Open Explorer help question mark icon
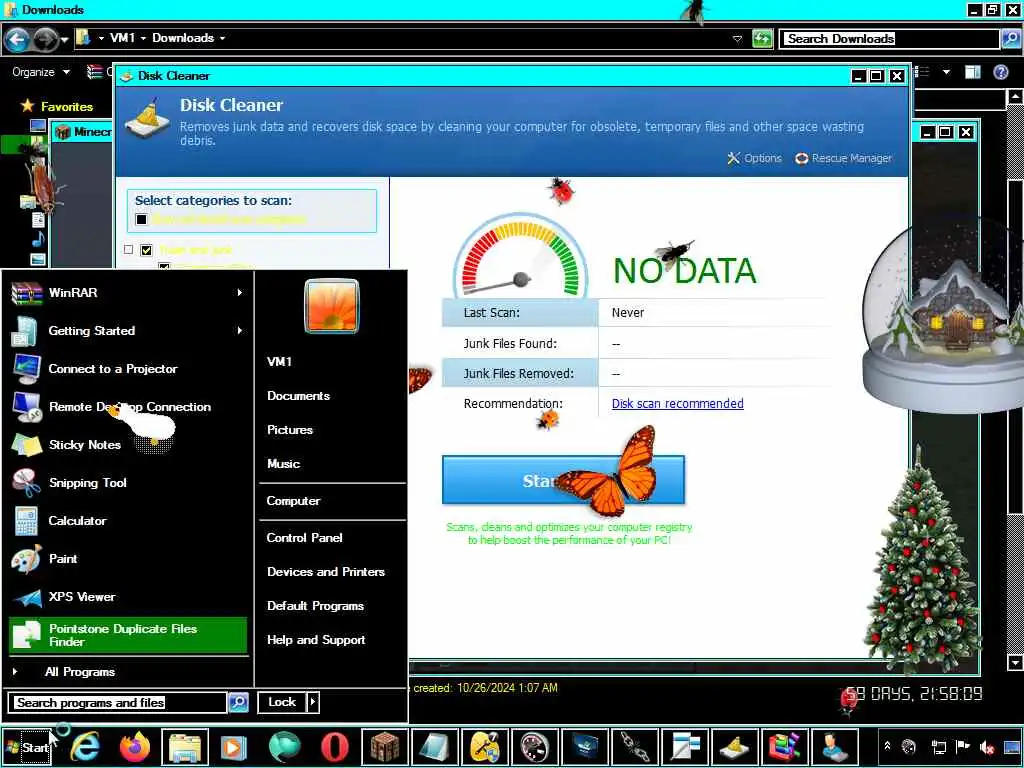This screenshot has height=768, width=1024. [1000, 72]
